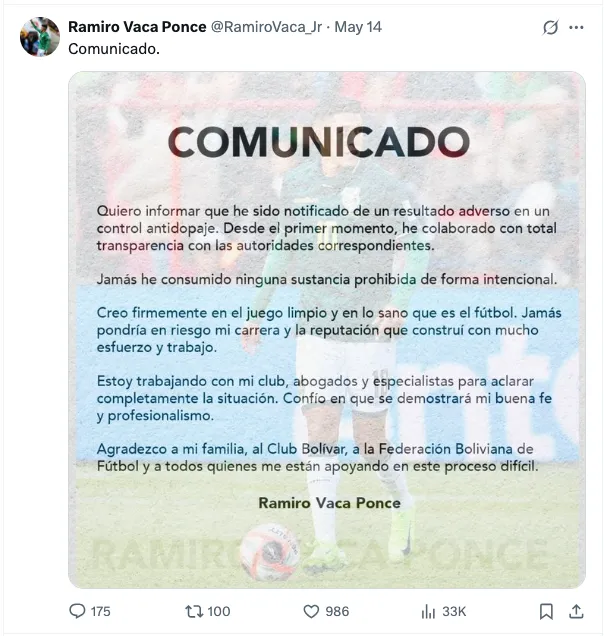This screenshot has width=604, height=636.
Task: Click Ramiro Vaca Ponce's profile avatar
Action: 40,37
